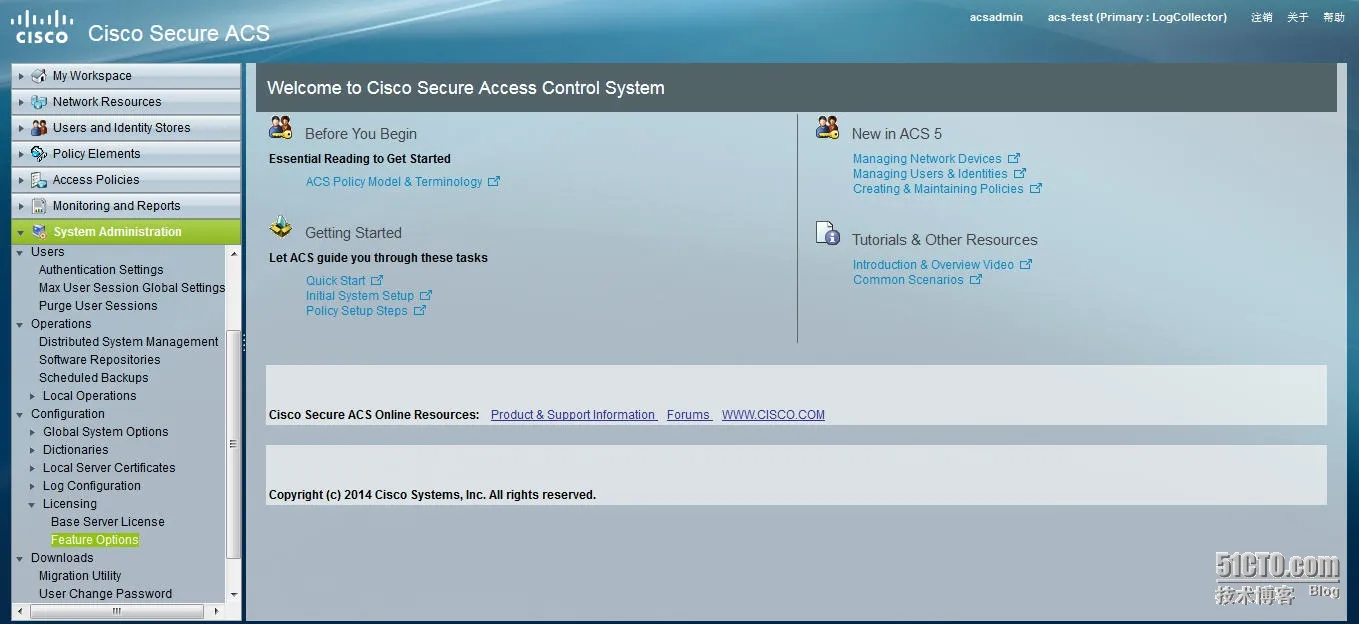Image resolution: width=1359 pixels, height=624 pixels.
Task: Open the Quick Start link
Action: (336, 281)
